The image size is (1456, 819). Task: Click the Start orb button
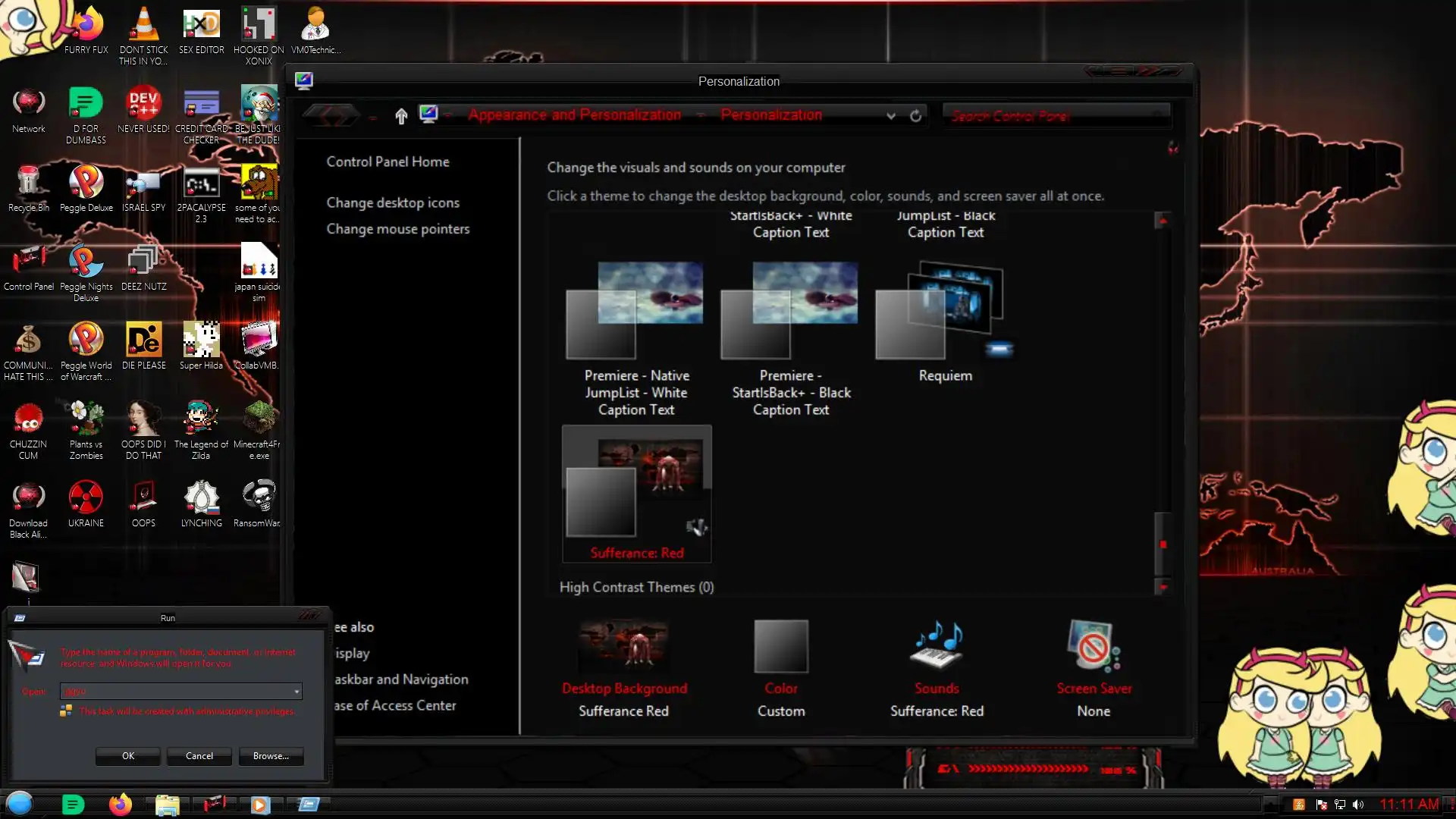coord(20,803)
